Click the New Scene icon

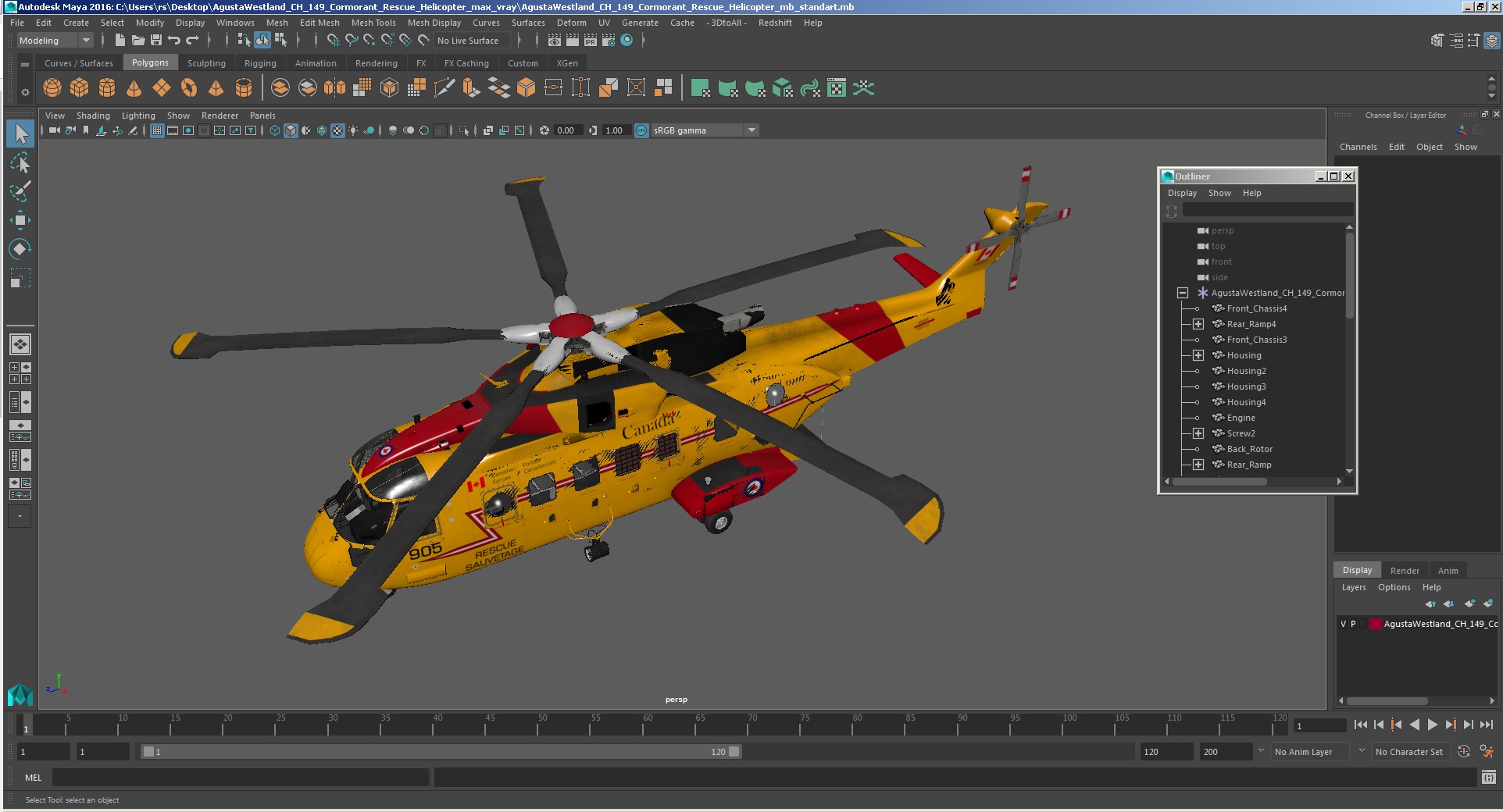pyautogui.click(x=120, y=40)
